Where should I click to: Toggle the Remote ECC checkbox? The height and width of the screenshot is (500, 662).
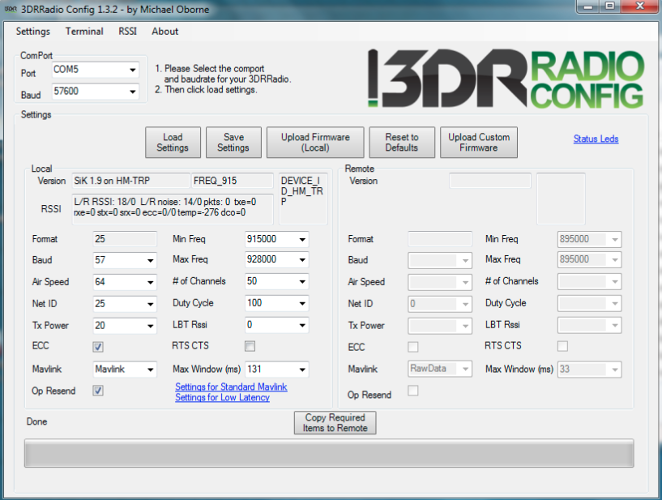pyautogui.click(x=413, y=347)
